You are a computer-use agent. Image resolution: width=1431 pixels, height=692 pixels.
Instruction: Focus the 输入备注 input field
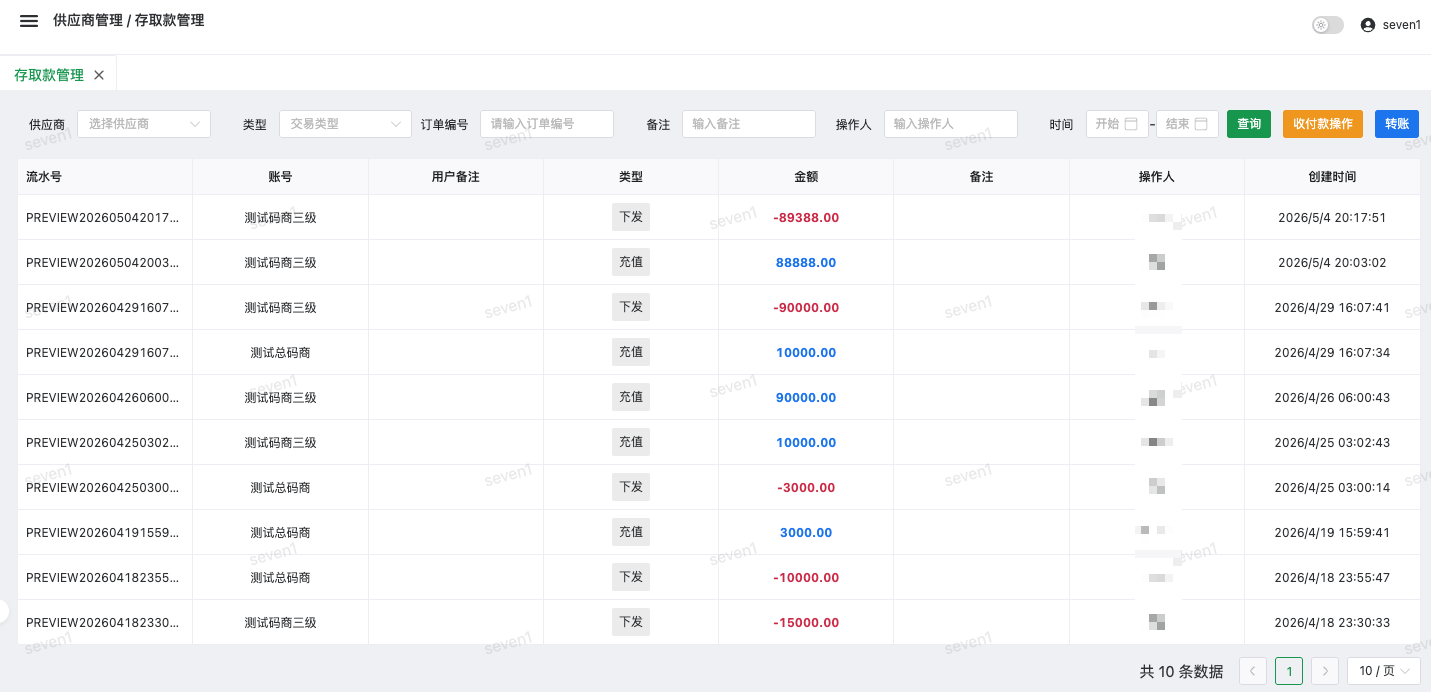[x=749, y=124]
